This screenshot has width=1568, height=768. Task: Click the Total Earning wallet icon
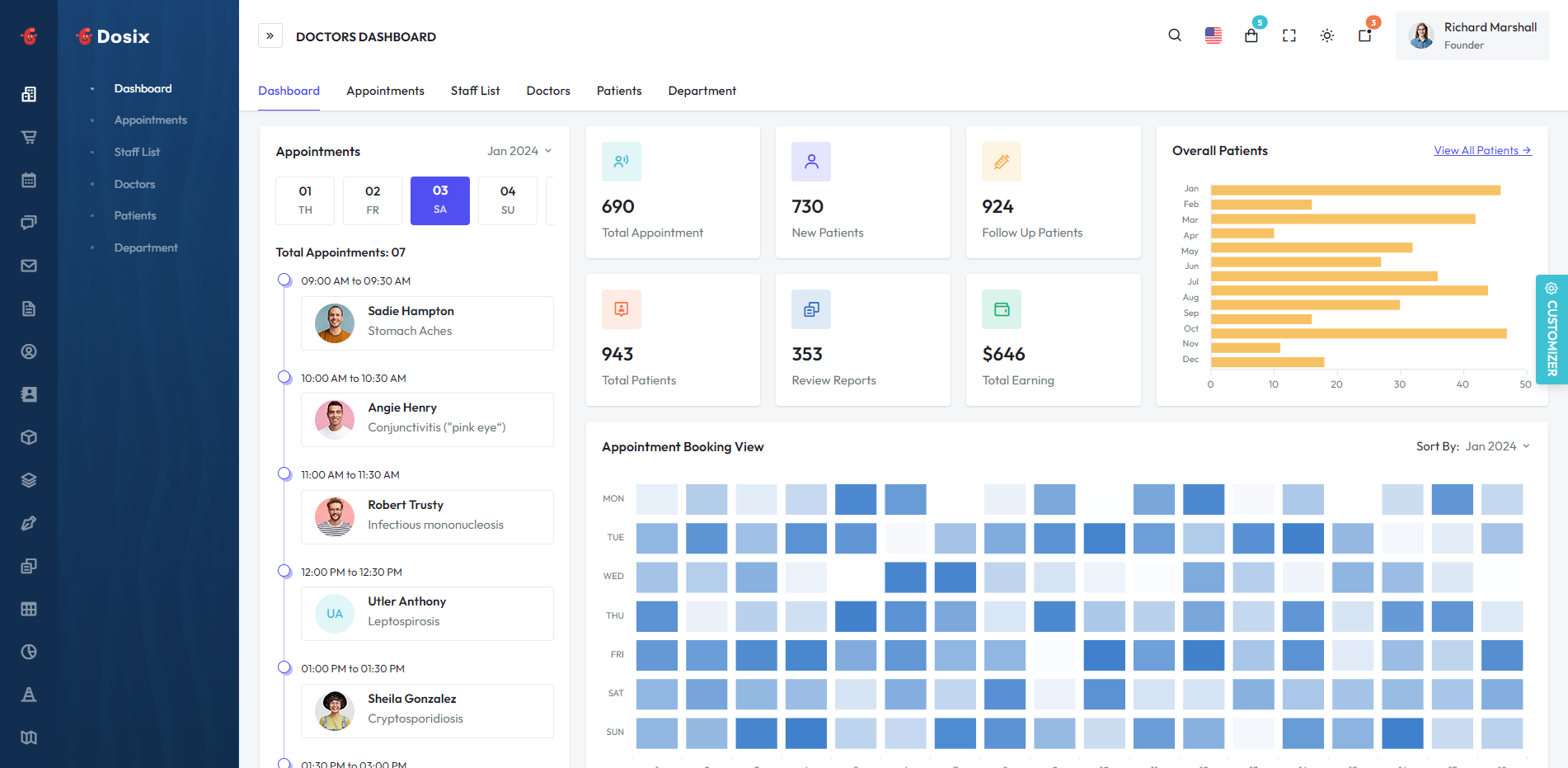1002,309
